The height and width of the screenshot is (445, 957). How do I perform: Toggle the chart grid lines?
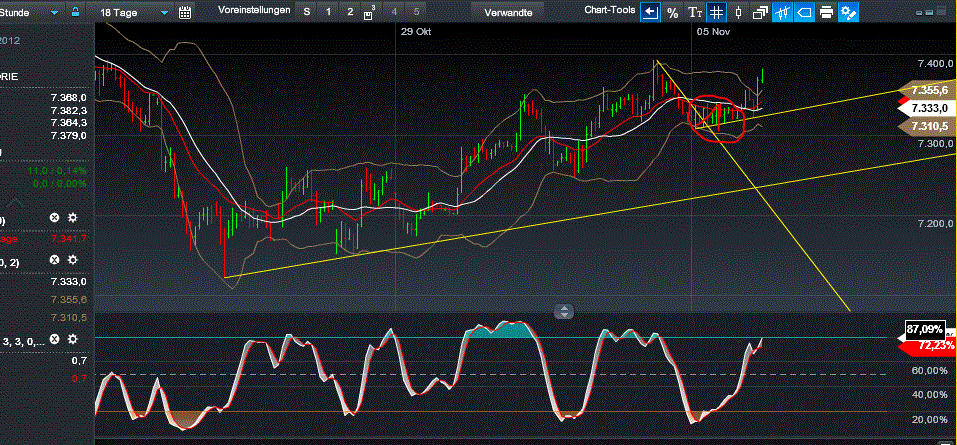[x=716, y=13]
